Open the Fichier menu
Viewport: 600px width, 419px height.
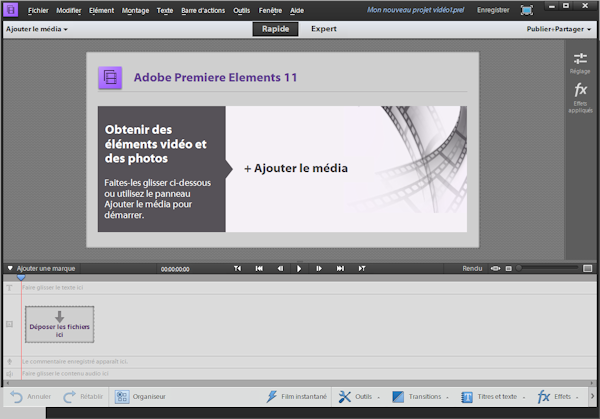[38, 10]
